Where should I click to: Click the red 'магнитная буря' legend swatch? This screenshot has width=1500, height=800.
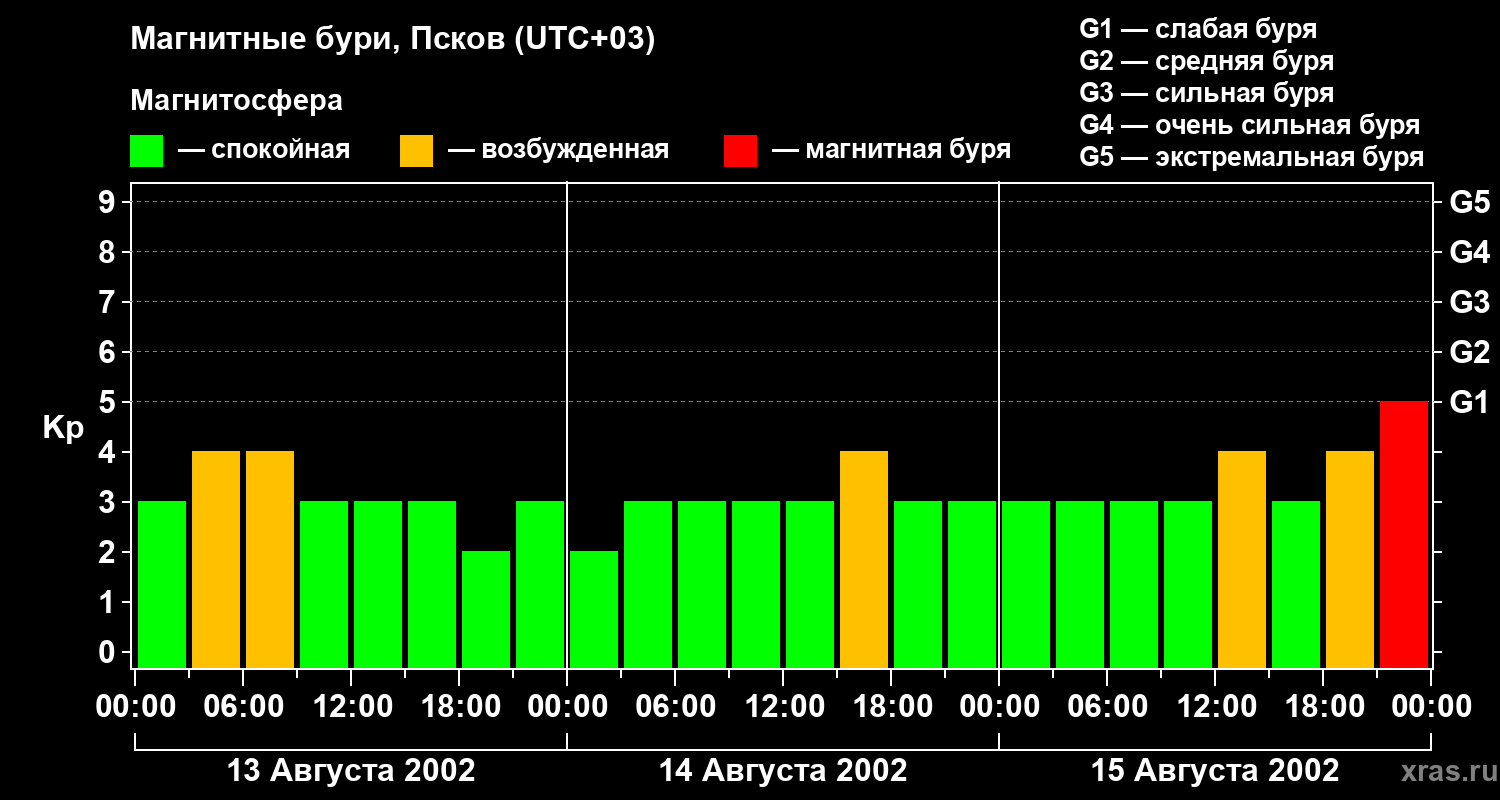[x=740, y=151]
